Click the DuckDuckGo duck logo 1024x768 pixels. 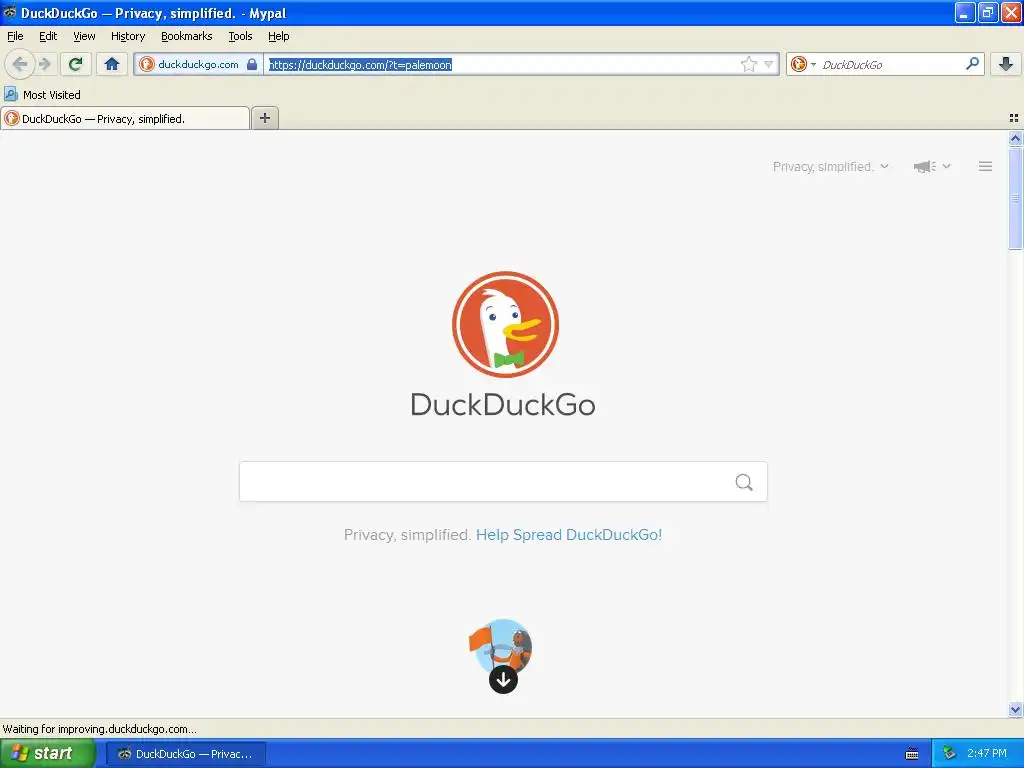pos(505,325)
